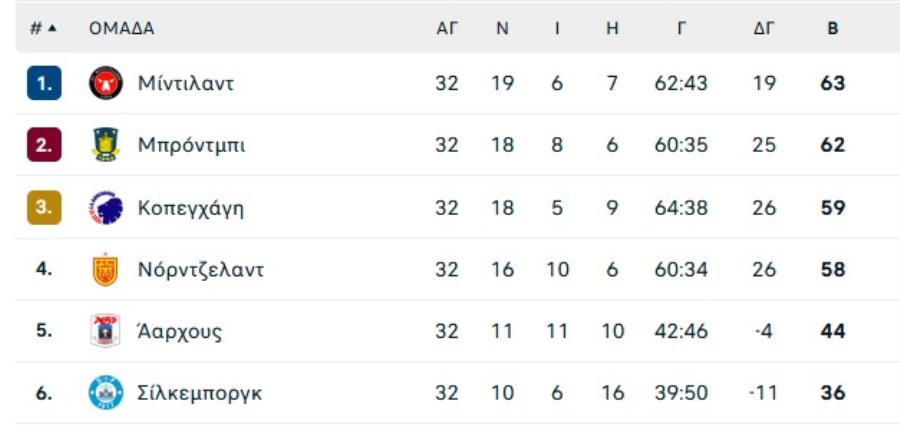Sort by the ΑΓ matches header
Viewport: 900px width, 430px height.
coord(447,29)
